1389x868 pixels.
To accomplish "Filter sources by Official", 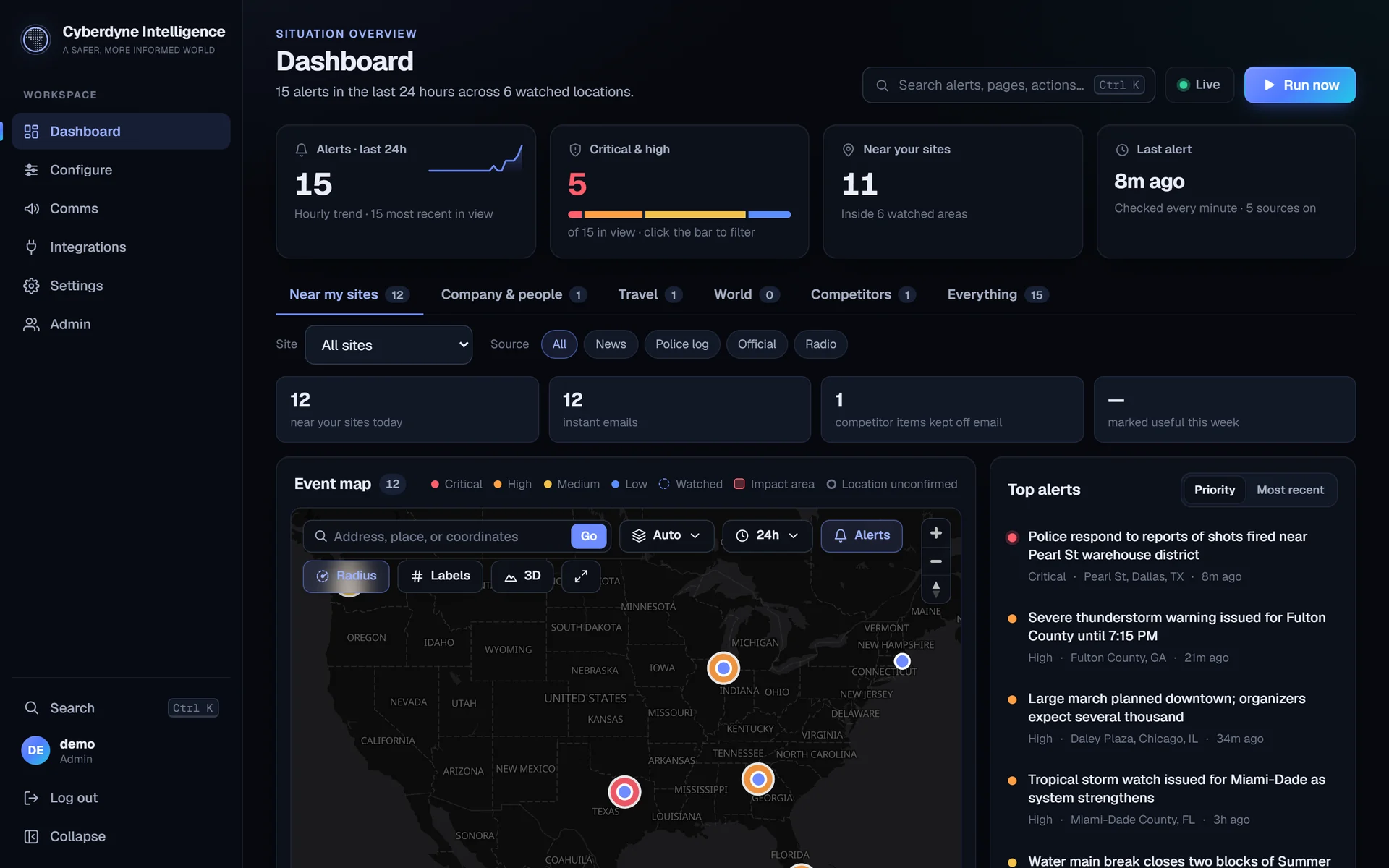I will (x=757, y=344).
